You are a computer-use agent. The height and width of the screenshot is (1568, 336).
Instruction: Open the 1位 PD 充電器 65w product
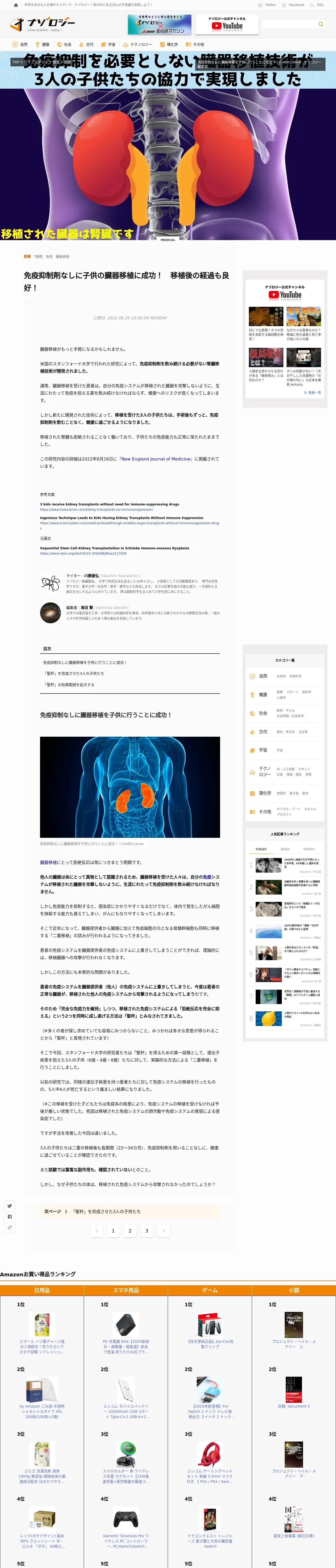(x=126, y=1333)
